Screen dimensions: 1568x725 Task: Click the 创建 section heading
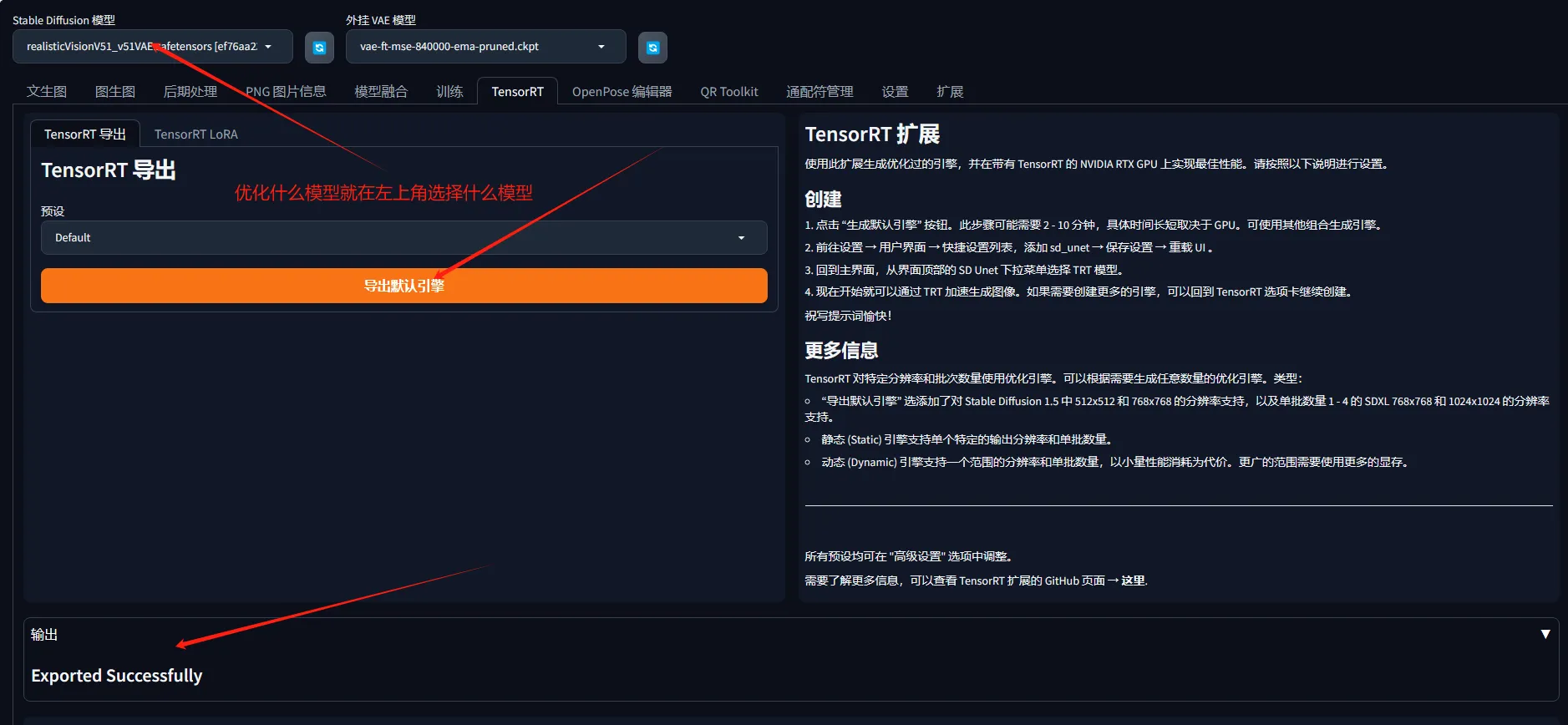[x=823, y=200]
